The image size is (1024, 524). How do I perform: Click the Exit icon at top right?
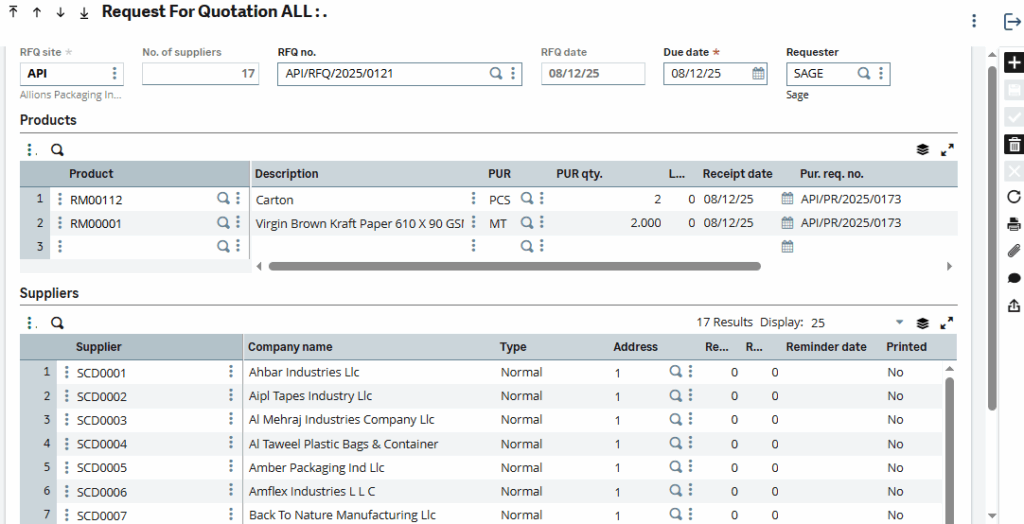click(1011, 21)
